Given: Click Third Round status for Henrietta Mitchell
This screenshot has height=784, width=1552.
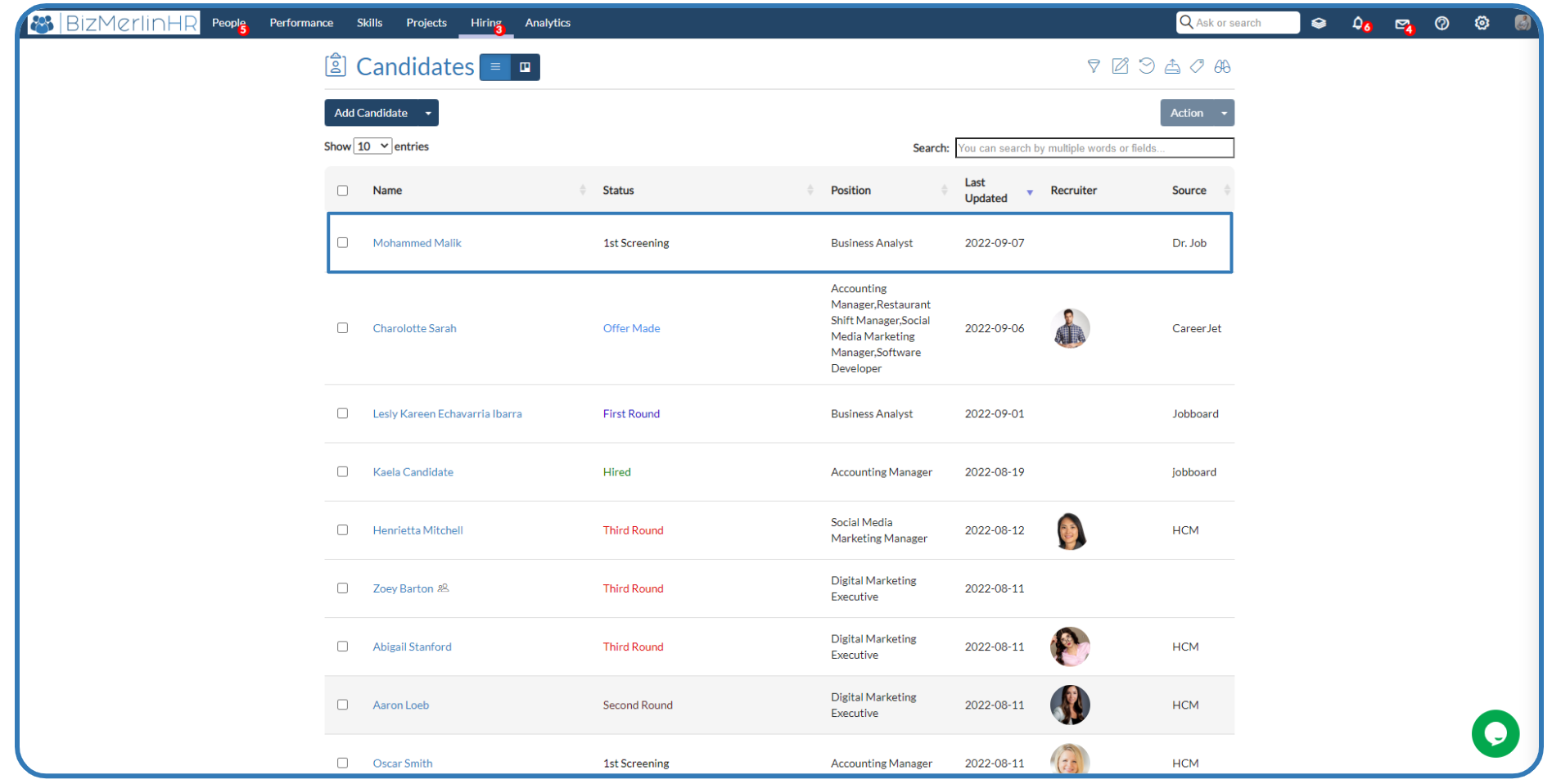Looking at the screenshot, I should [633, 530].
